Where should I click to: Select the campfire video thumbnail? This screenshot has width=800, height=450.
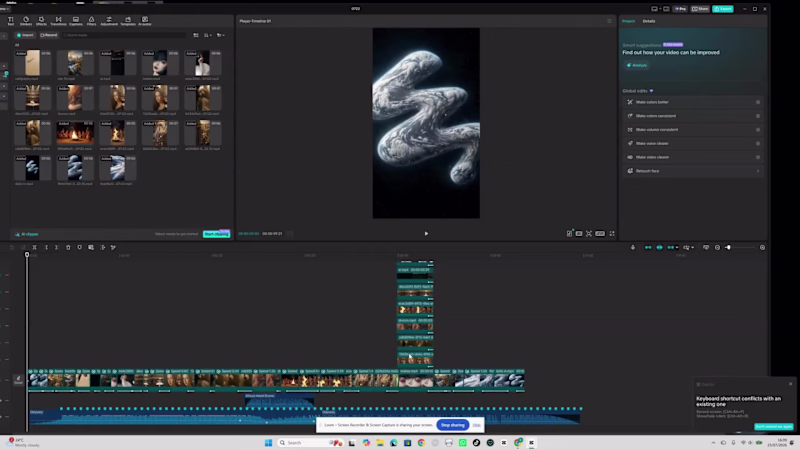click(75, 133)
